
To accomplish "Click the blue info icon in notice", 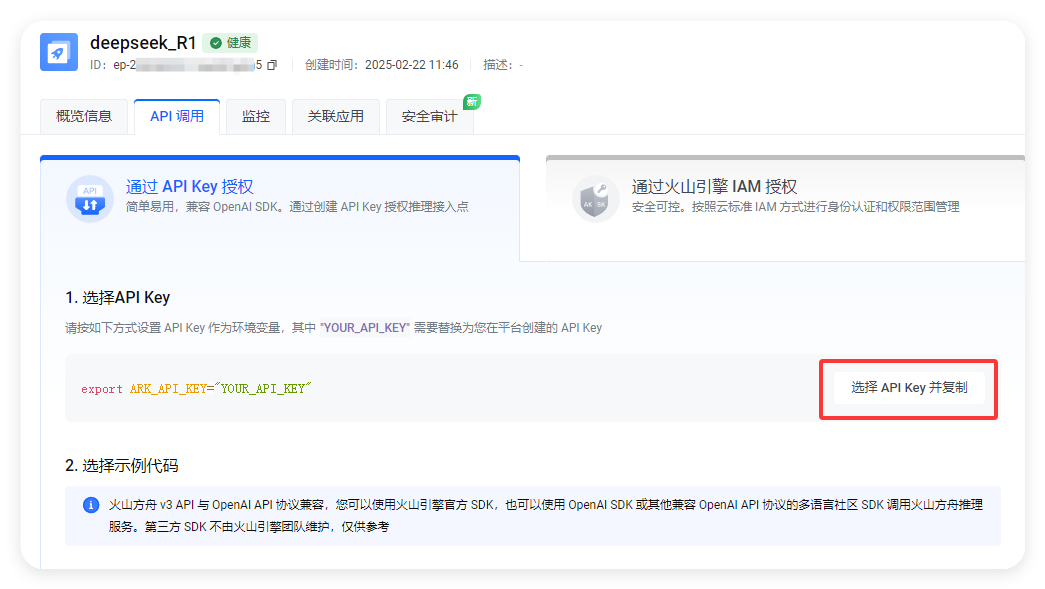I will tap(91, 505).
